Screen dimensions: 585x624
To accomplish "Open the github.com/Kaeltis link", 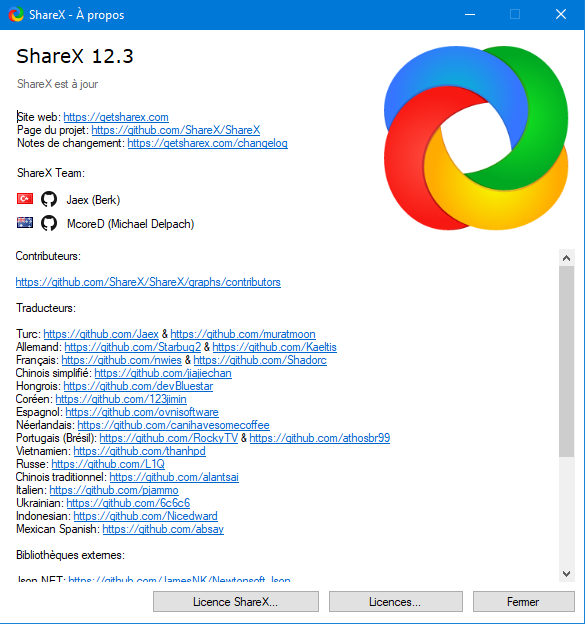I will [x=275, y=347].
